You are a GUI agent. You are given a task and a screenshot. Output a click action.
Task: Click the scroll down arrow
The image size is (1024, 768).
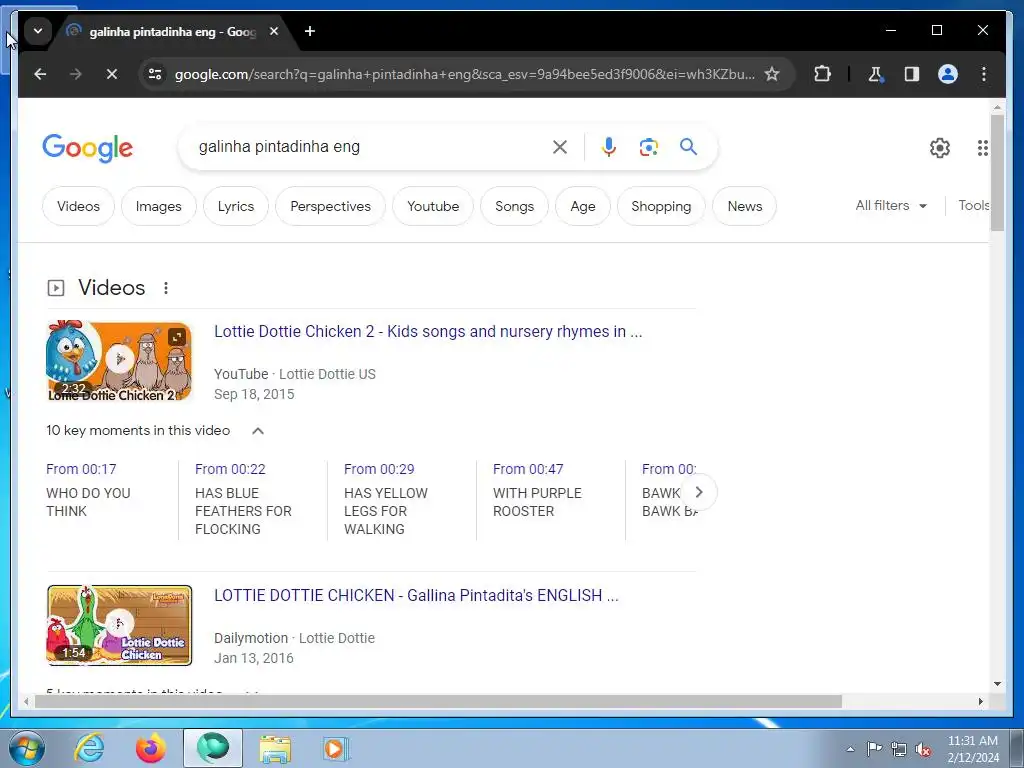997,684
